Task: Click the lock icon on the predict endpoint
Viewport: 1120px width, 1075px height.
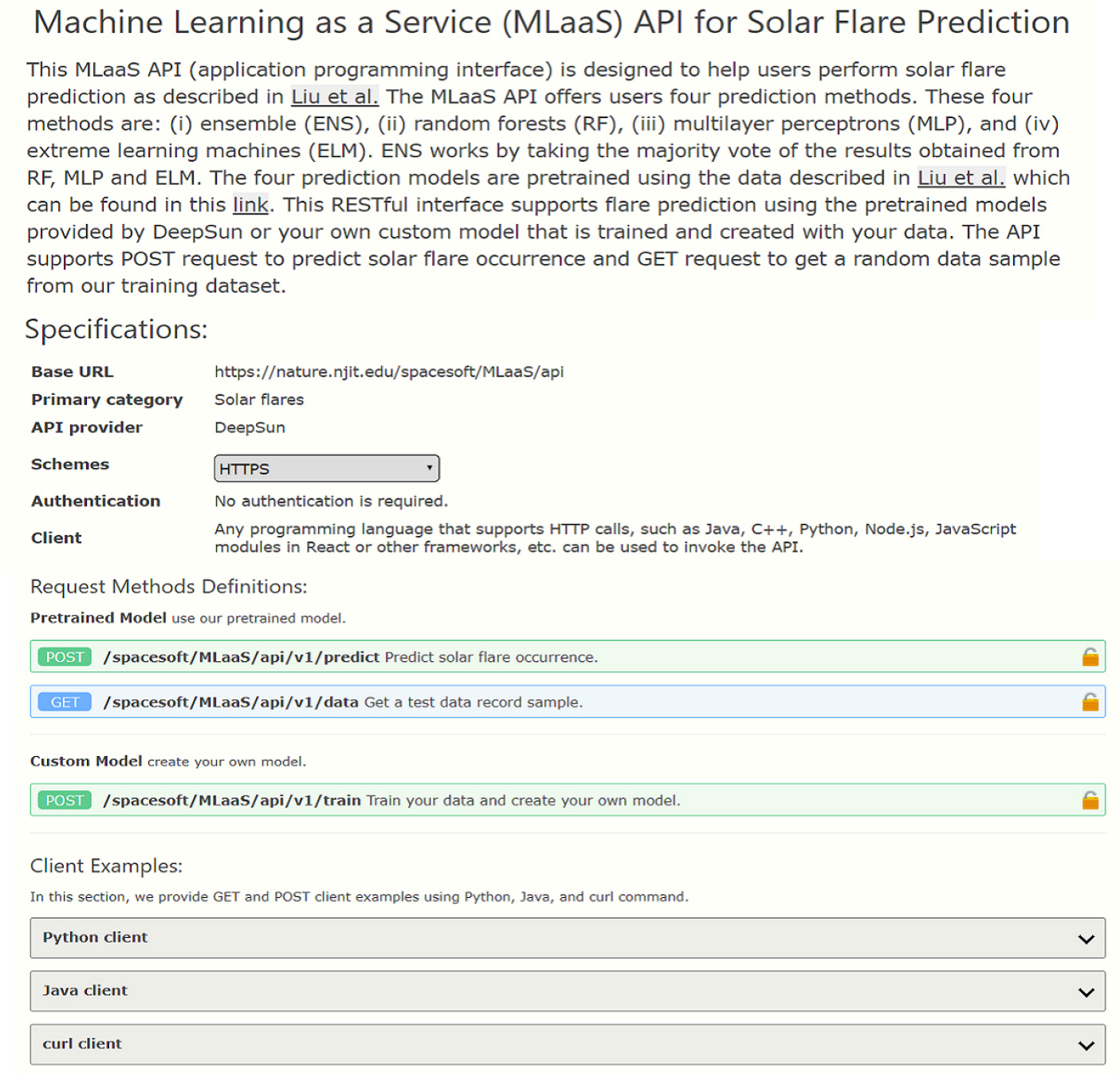Action: pos(1089,656)
